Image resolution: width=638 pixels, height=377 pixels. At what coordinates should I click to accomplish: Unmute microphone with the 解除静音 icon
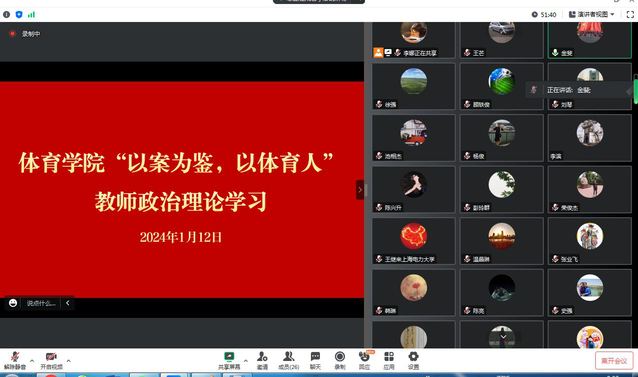pos(15,360)
